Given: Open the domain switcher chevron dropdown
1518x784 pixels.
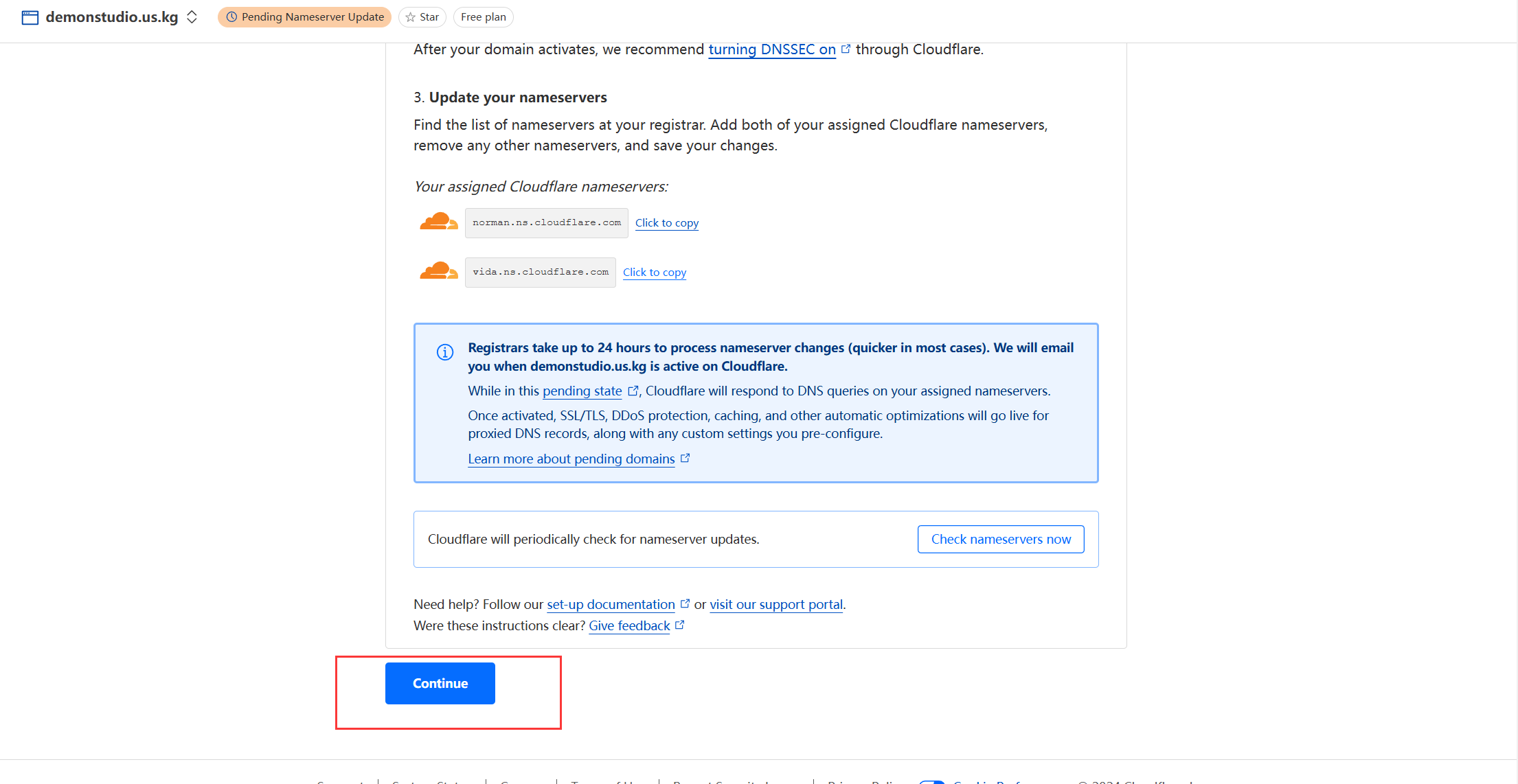Looking at the screenshot, I should point(192,17).
